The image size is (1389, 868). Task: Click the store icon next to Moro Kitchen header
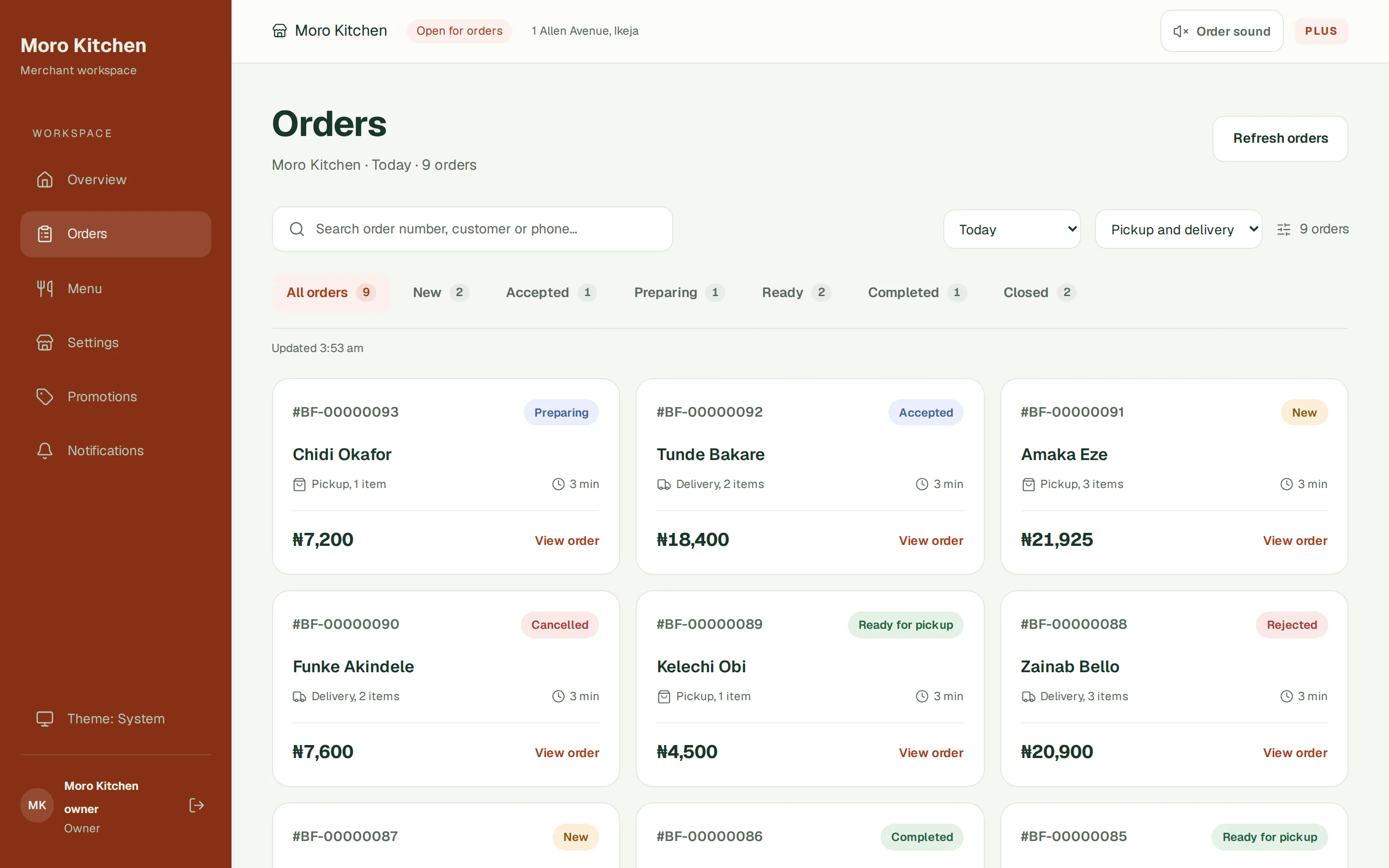280,31
